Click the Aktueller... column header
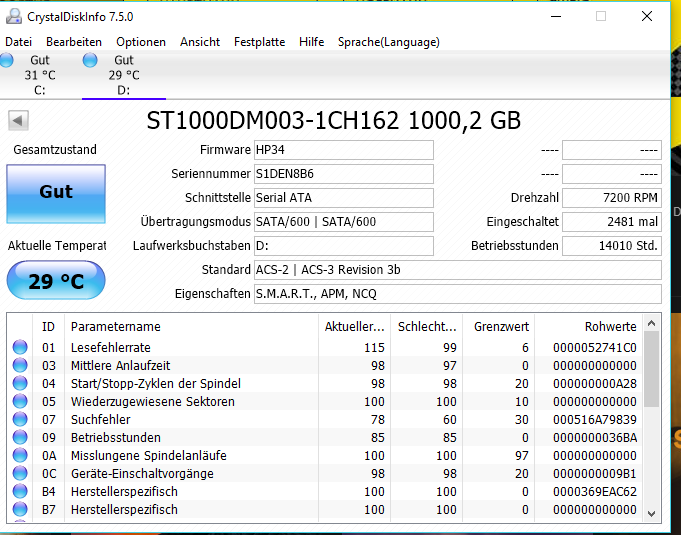The height and width of the screenshot is (535, 681). (x=354, y=327)
